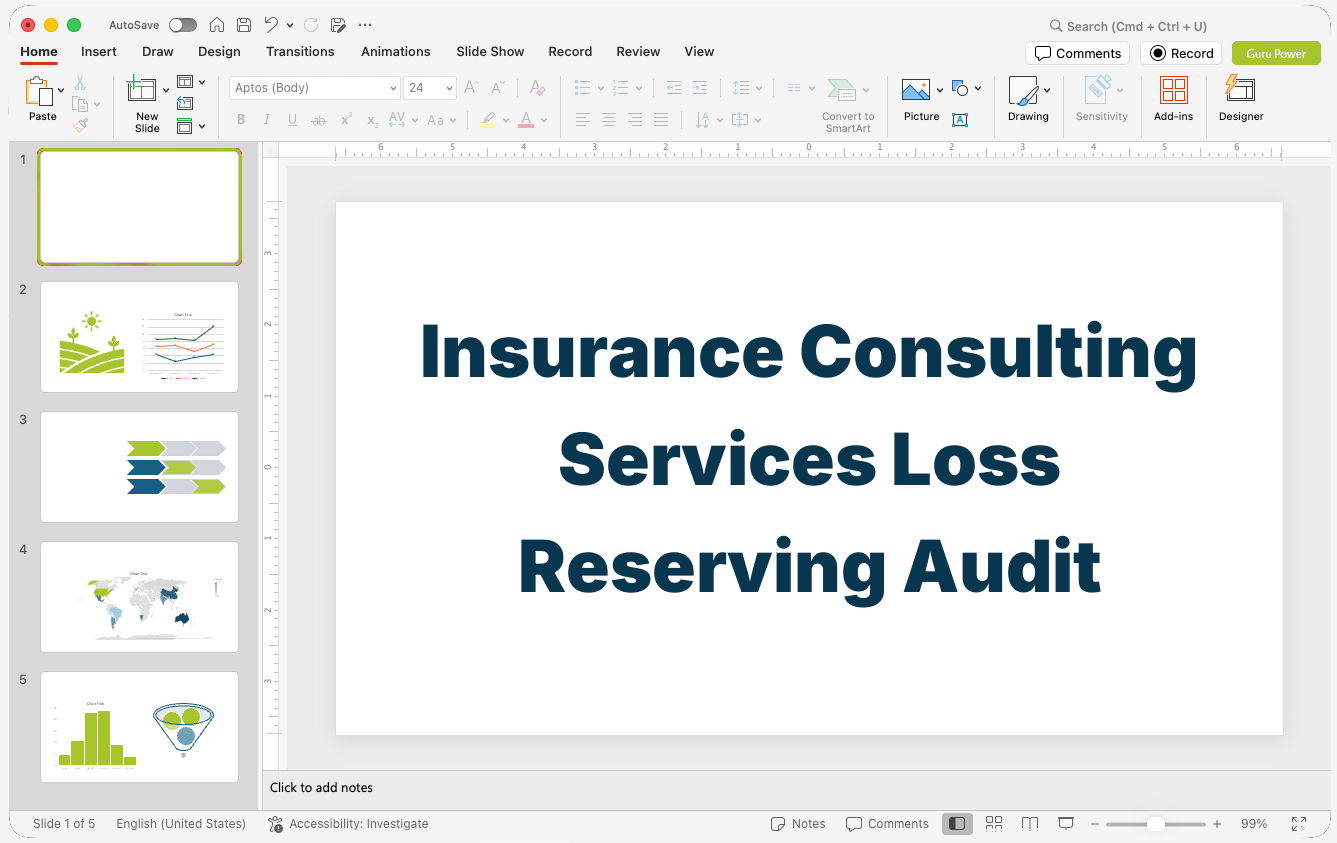This screenshot has width=1337, height=843.
Task: Click the Home icon in title bar
Action: click(217, 25)
